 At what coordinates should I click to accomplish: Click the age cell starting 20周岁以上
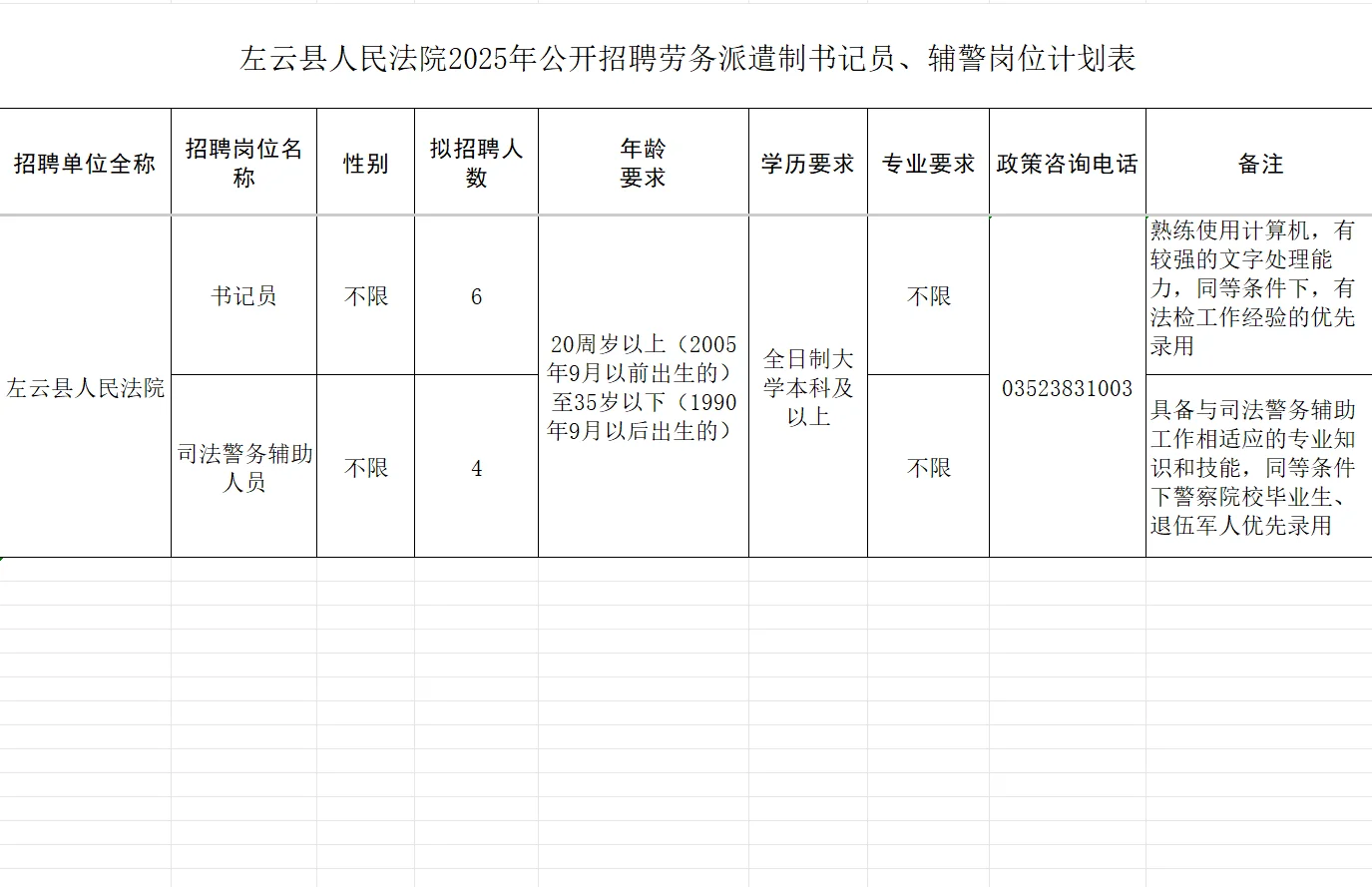coord(644,387)
